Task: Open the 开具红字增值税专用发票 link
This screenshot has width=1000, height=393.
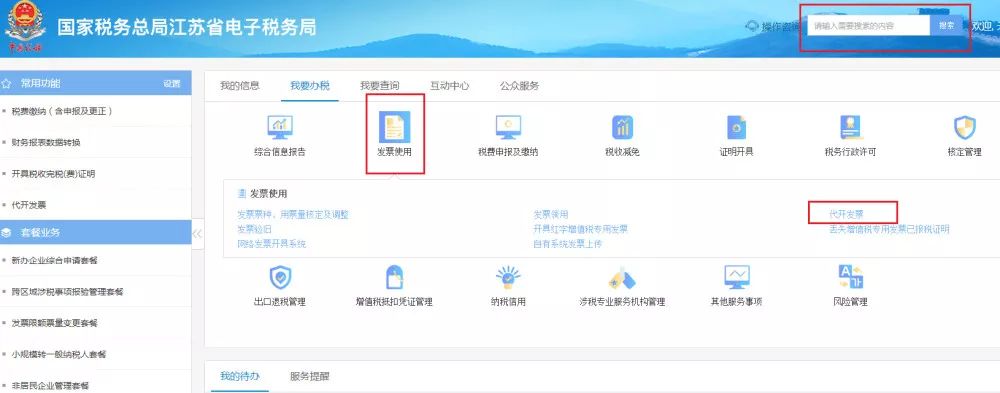Action: pyautogui.click(x=580, y=229)
